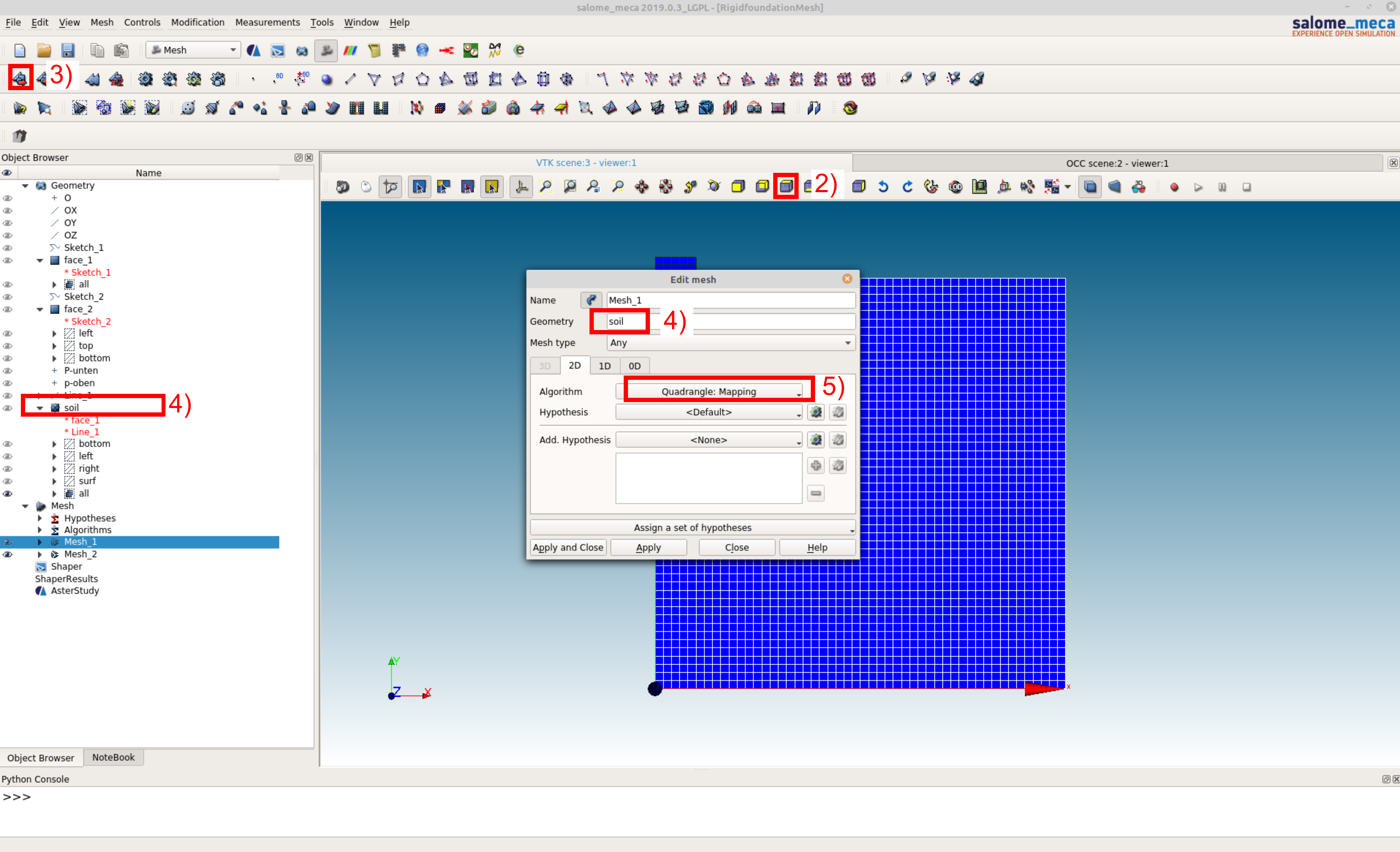
Task: Click the Help button in Edit mesh
Action: pos(817,547)
